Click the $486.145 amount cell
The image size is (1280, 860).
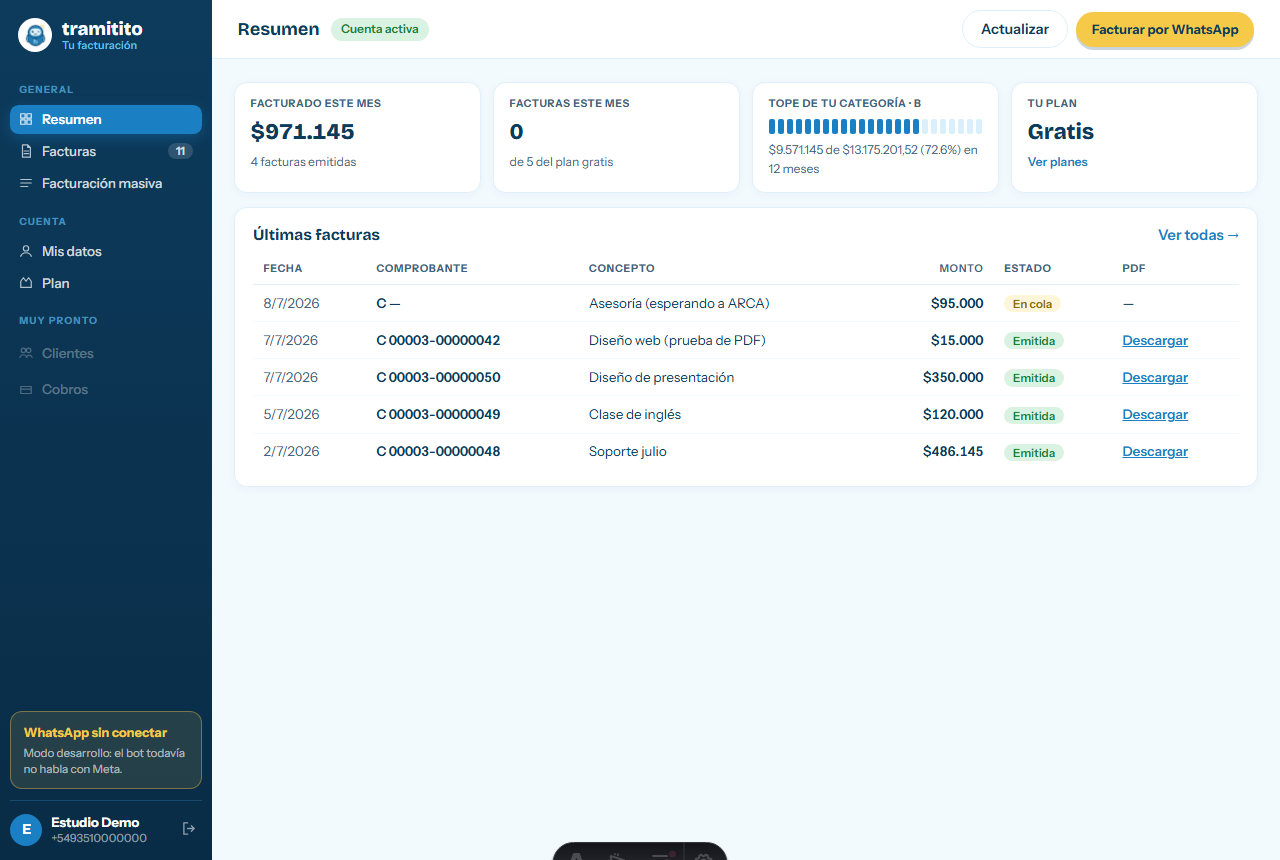pyautogui.click(x=953, y=451)
